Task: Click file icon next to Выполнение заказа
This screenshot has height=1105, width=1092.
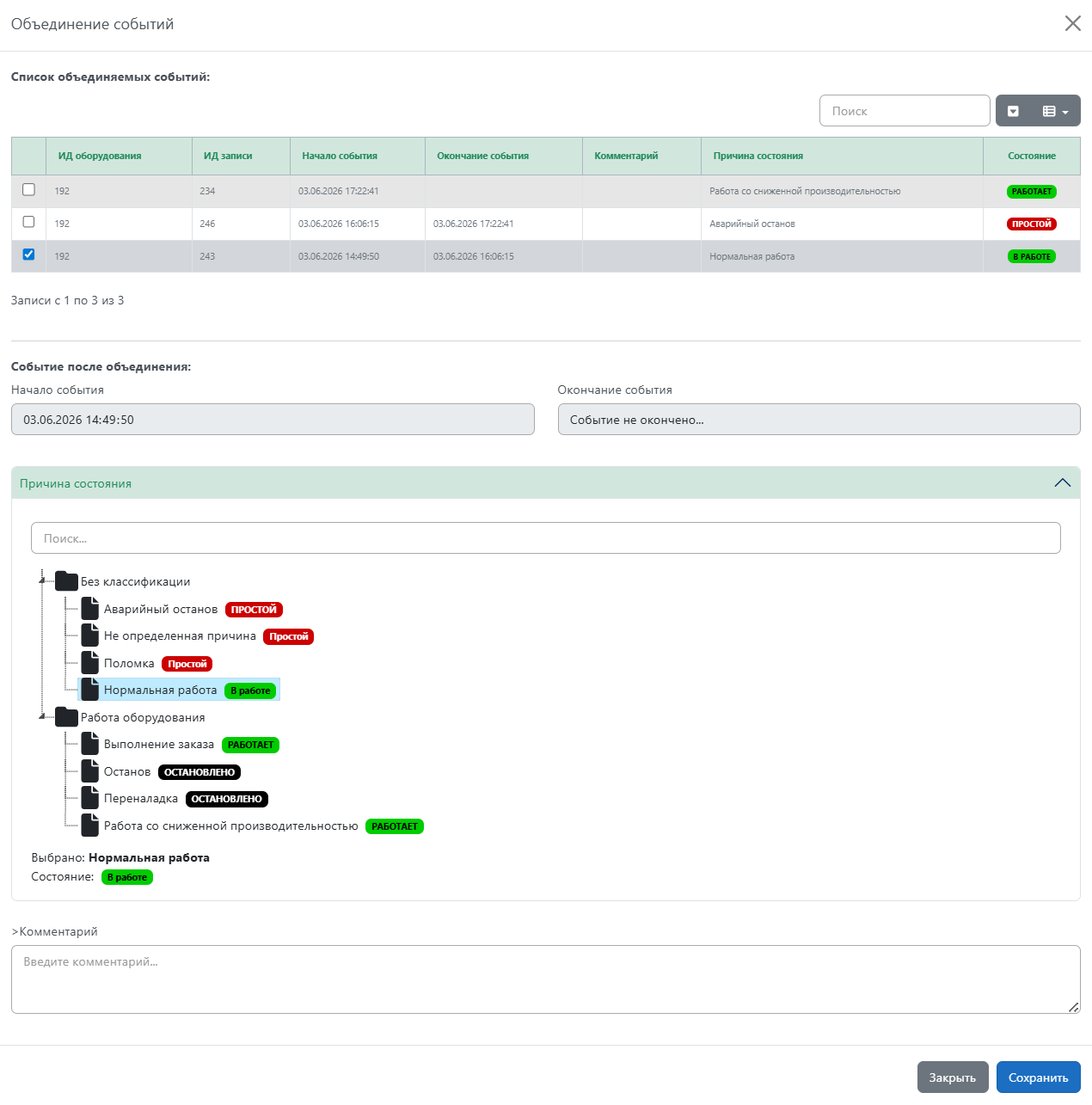Action: (x=90, y=744)
